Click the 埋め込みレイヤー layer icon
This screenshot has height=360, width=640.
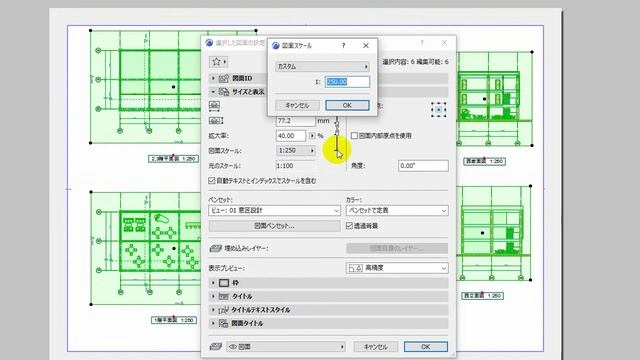coord(215,248)
